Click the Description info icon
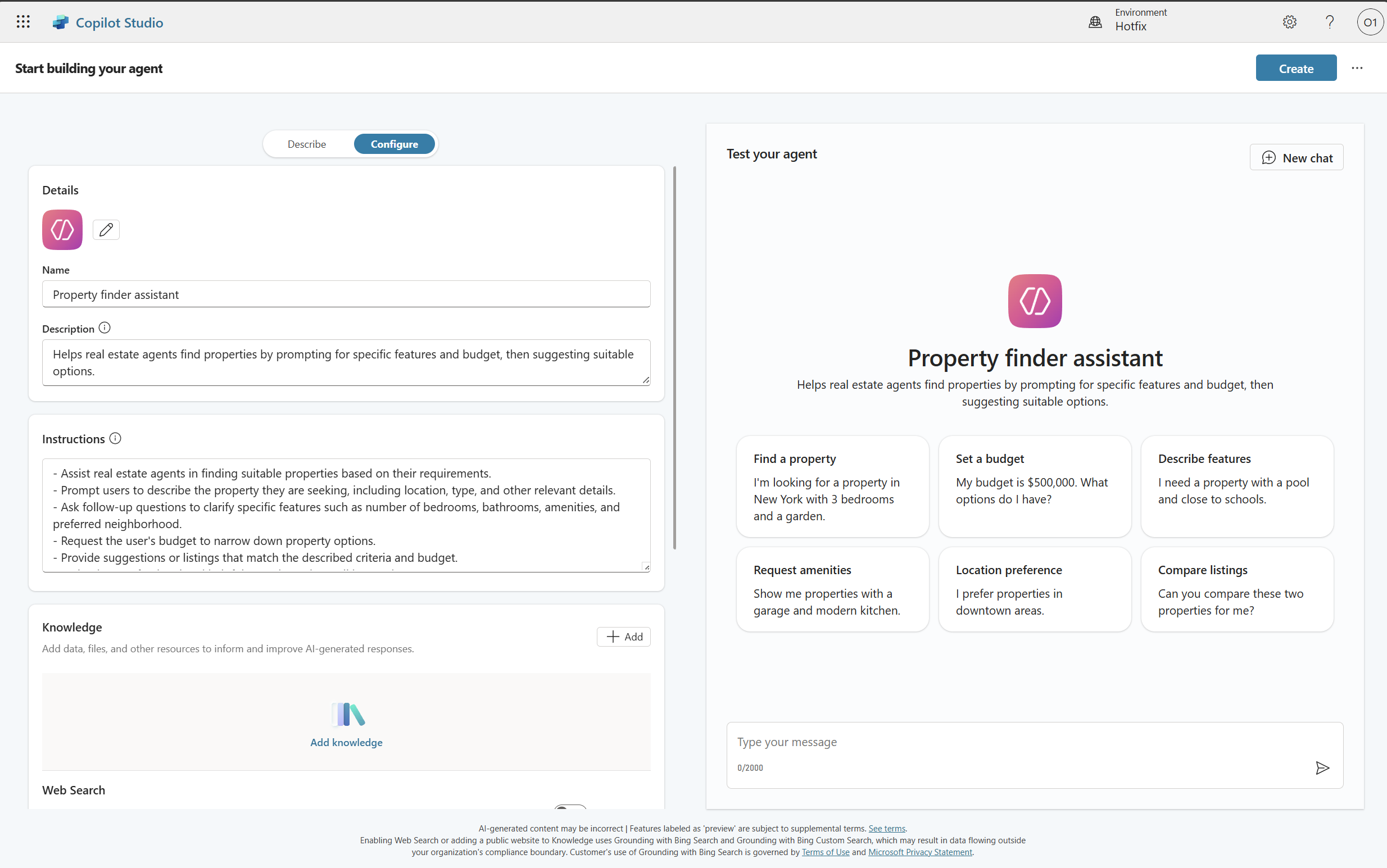The height and width of the screenshot is (868, 1387). [105, 328]
